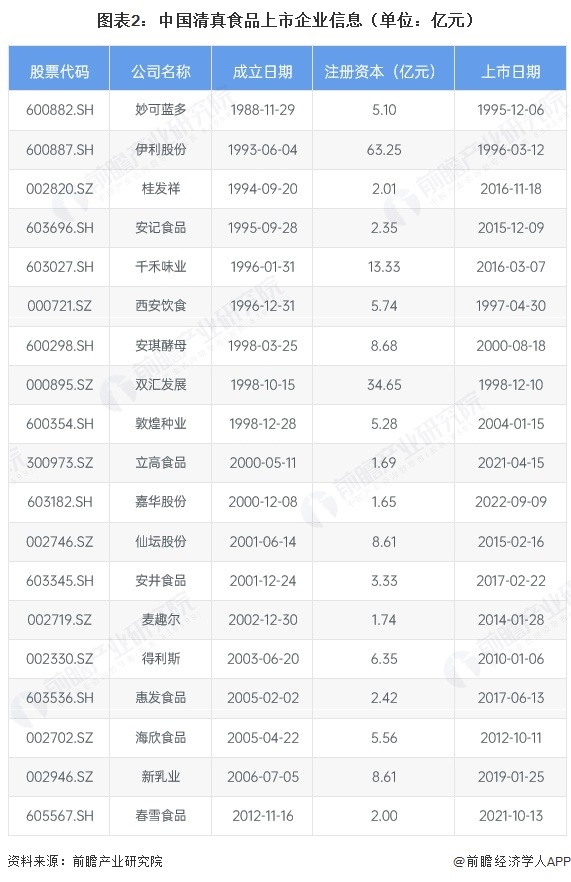
Task: Click the 成立日期 column header
Action: click(262, 72)
